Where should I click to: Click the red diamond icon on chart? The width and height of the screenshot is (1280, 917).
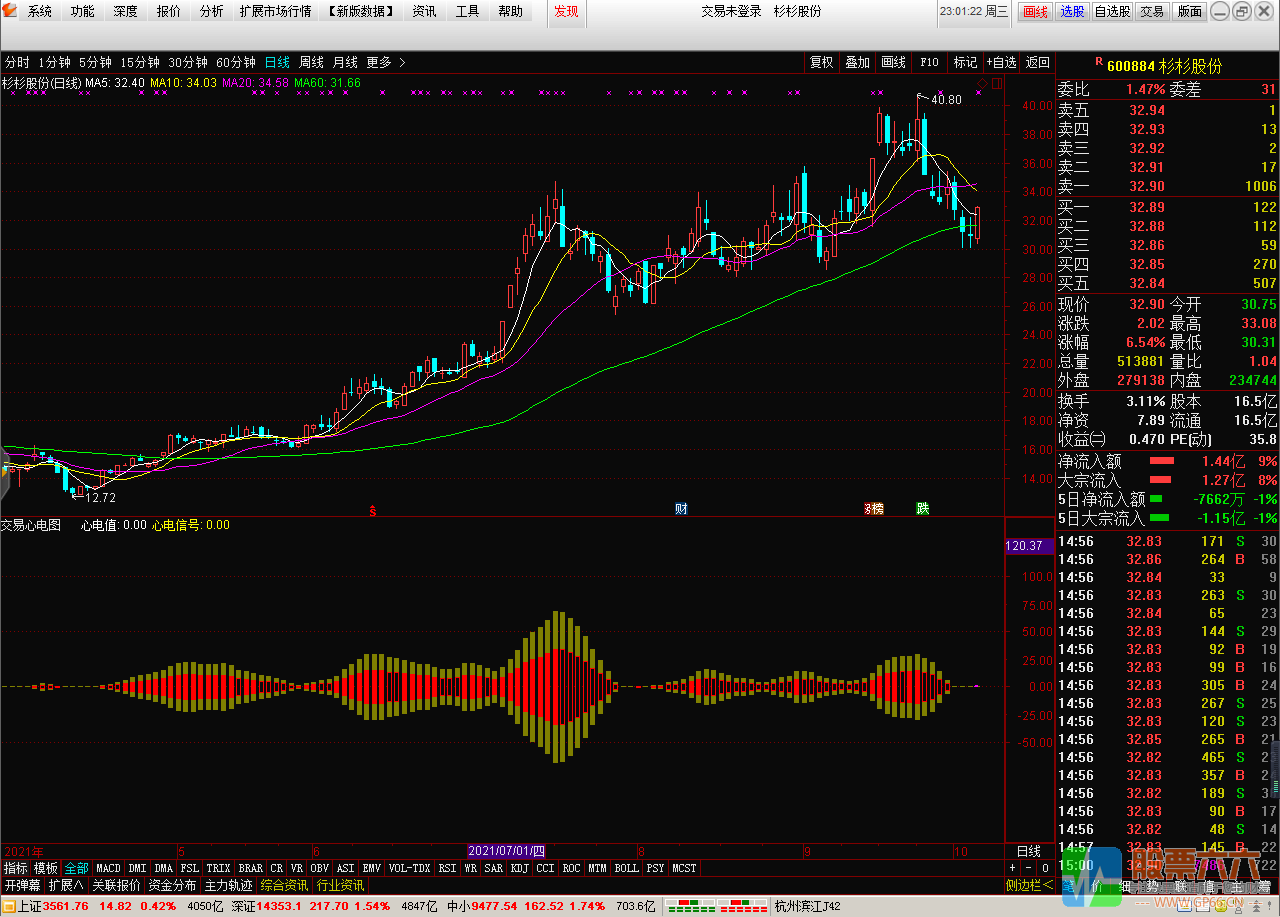[x=982, y=82]
